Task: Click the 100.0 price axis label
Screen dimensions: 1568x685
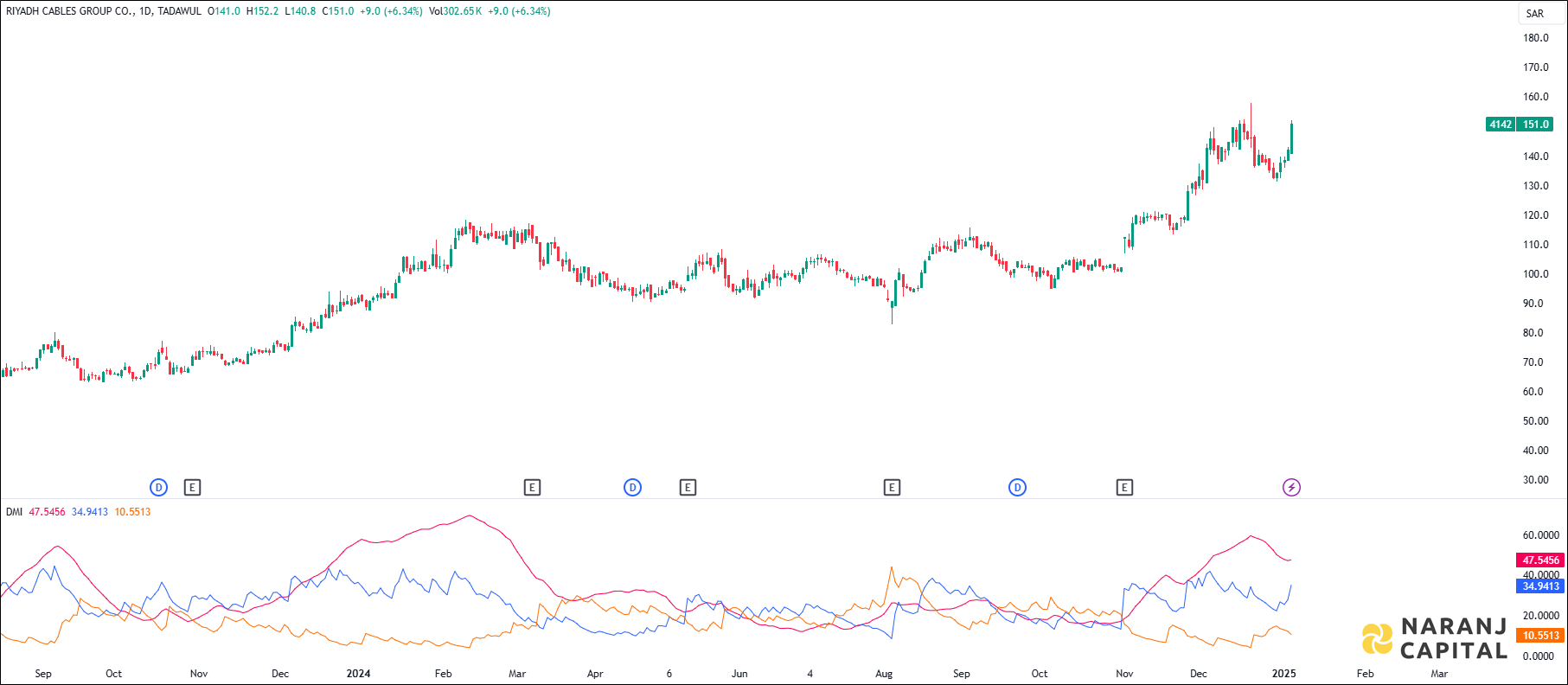Action: (1536, 274)
